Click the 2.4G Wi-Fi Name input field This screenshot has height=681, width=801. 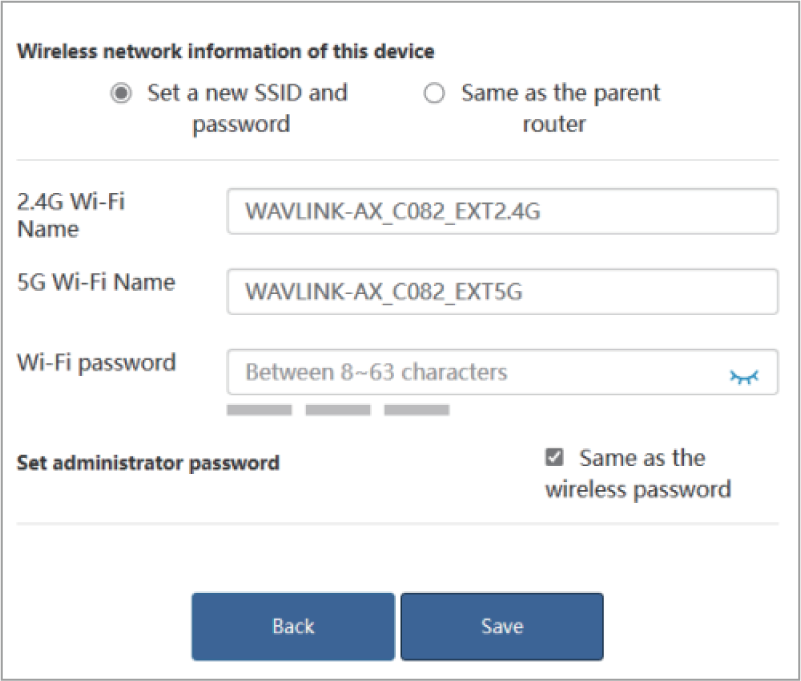[x=501, y=211]
